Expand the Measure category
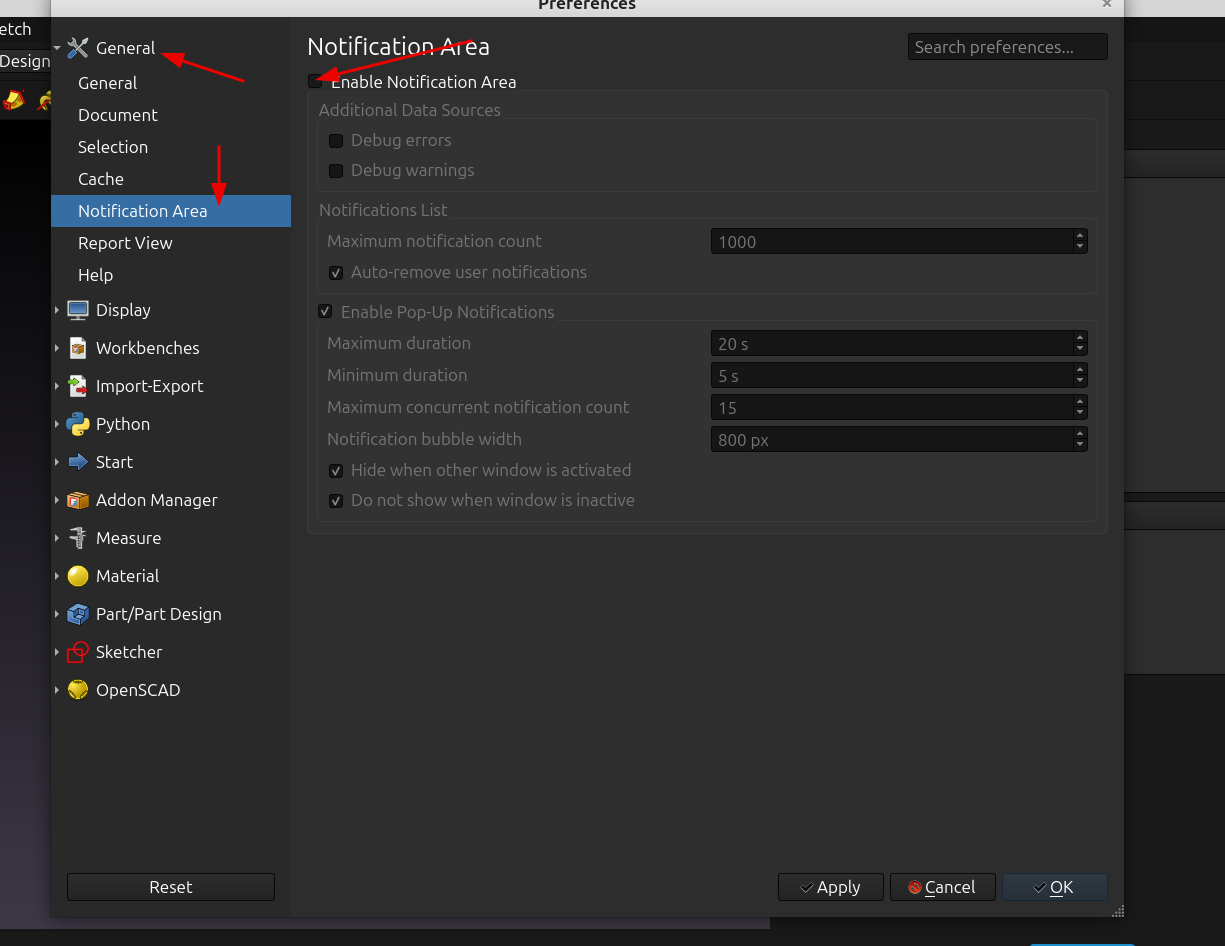Screen dimensions: 1225x946 tap(57, 538)
